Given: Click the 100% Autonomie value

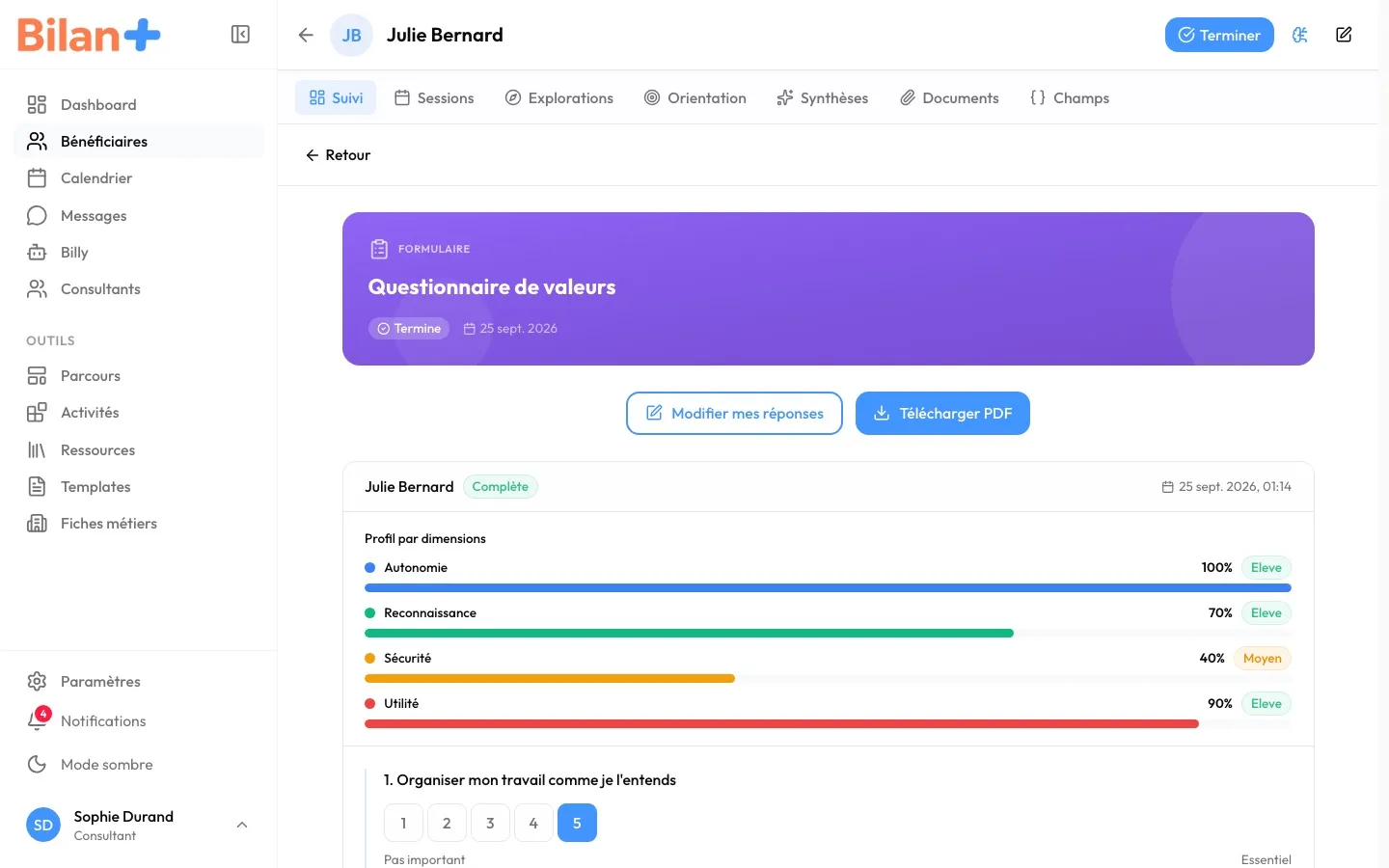Looking at the screenshot, I should pyautogui.click(x=1216, y=568).
